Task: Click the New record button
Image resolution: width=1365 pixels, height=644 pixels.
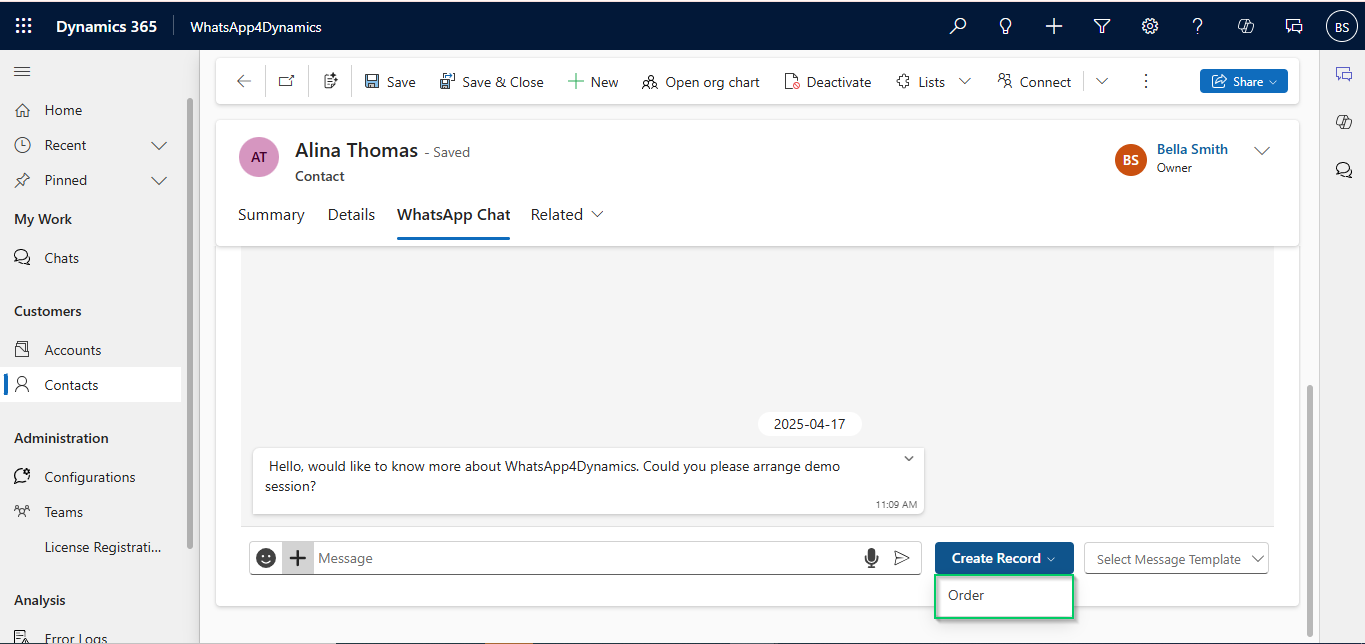Action: tap(593, 82)
